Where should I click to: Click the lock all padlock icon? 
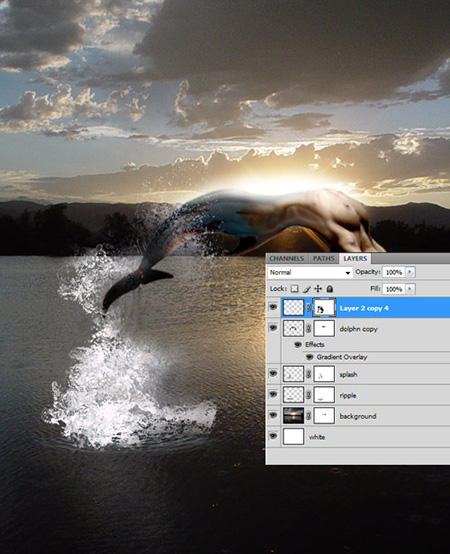[330, 289]
